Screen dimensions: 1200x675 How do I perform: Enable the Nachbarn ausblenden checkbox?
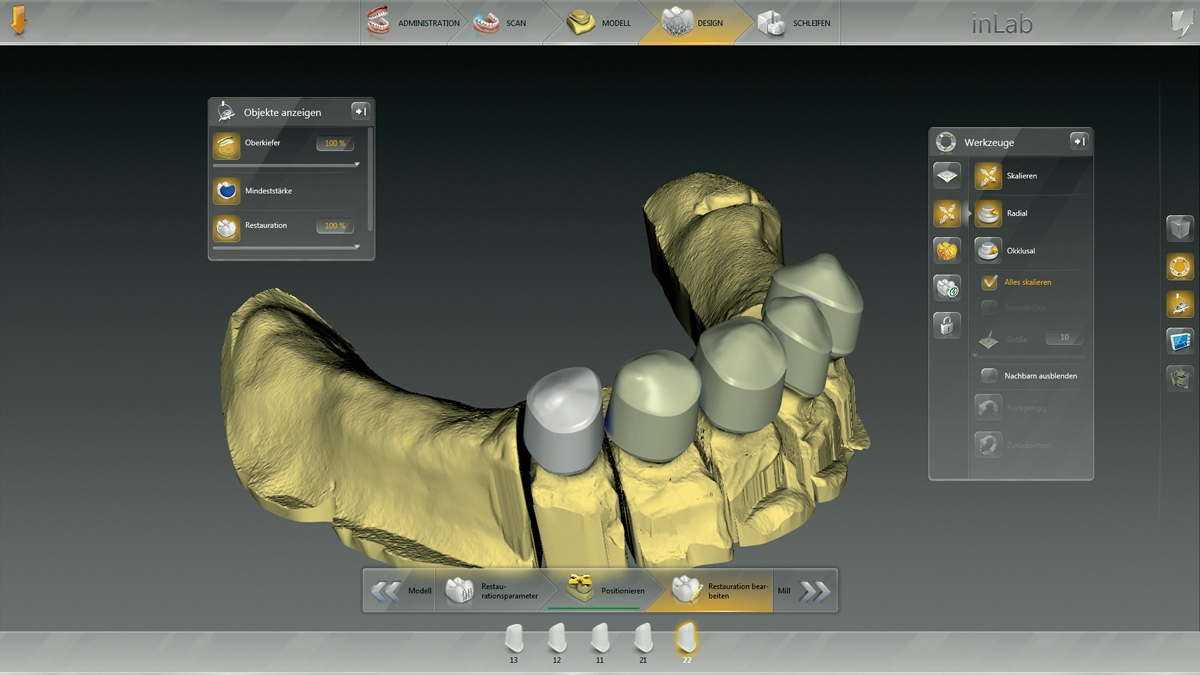(x=989, y=376)
